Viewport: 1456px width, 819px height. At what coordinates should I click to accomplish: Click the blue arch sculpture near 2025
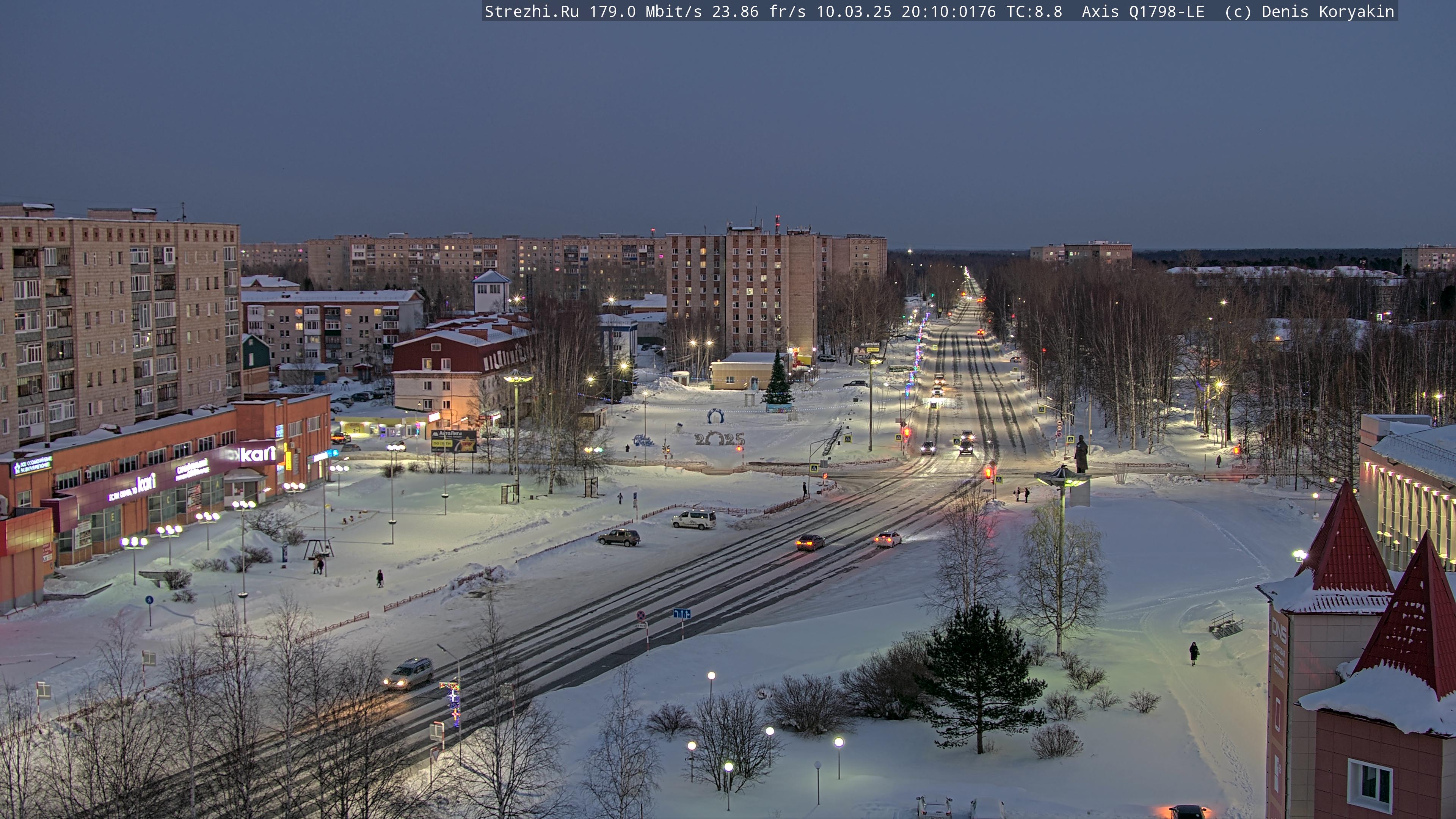[x=715, y=416]
